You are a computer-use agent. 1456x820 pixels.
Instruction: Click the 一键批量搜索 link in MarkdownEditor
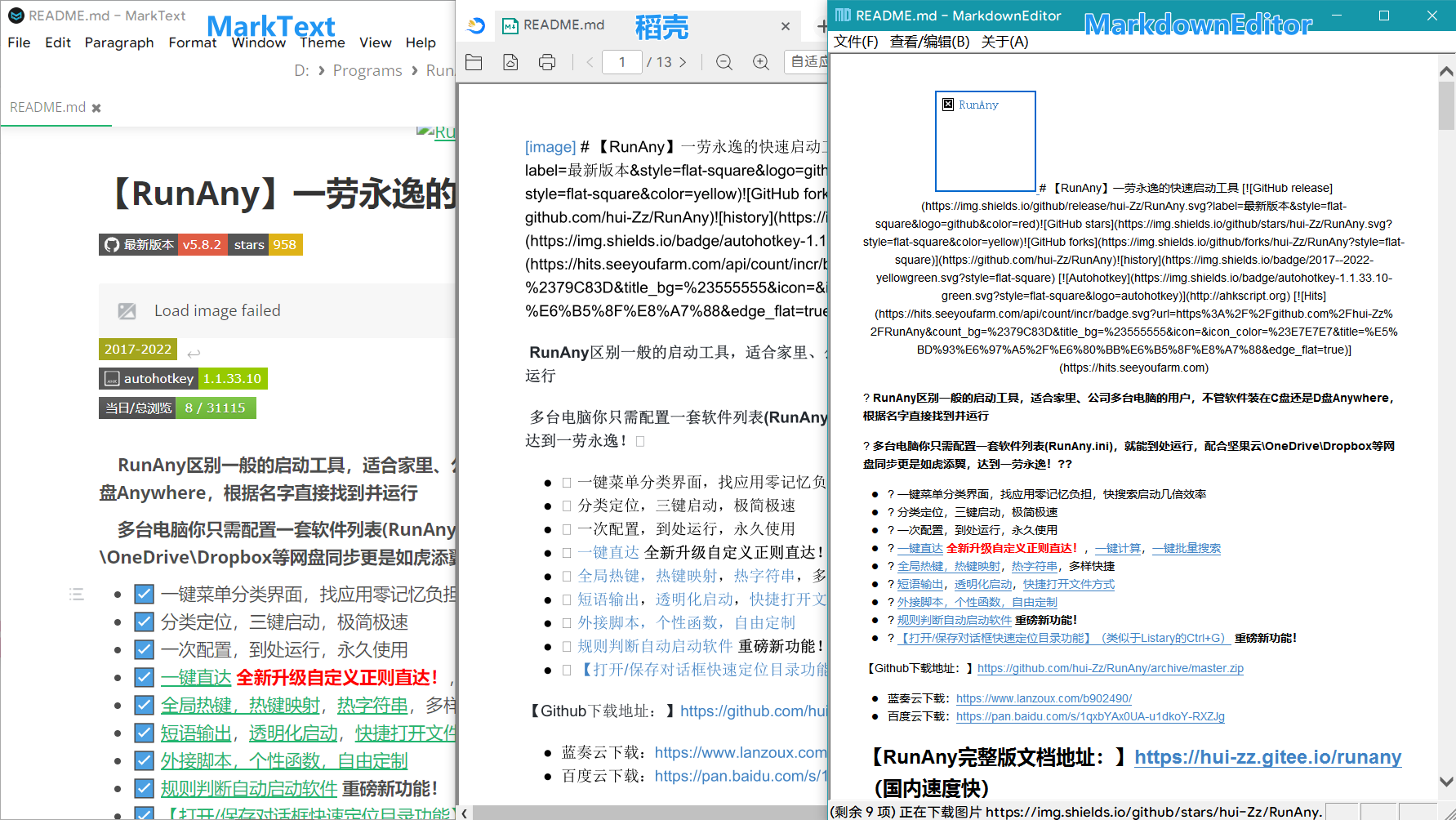click(x=1187, y=548)
